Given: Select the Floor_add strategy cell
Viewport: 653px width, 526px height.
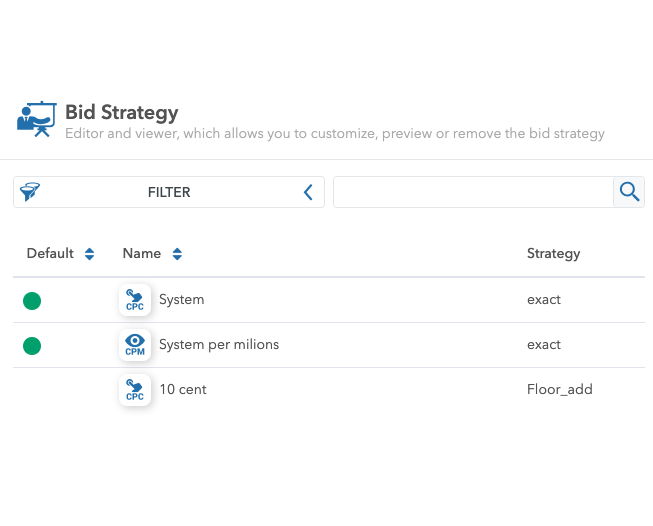Looking at the screenshot, I should pos(559,389).
